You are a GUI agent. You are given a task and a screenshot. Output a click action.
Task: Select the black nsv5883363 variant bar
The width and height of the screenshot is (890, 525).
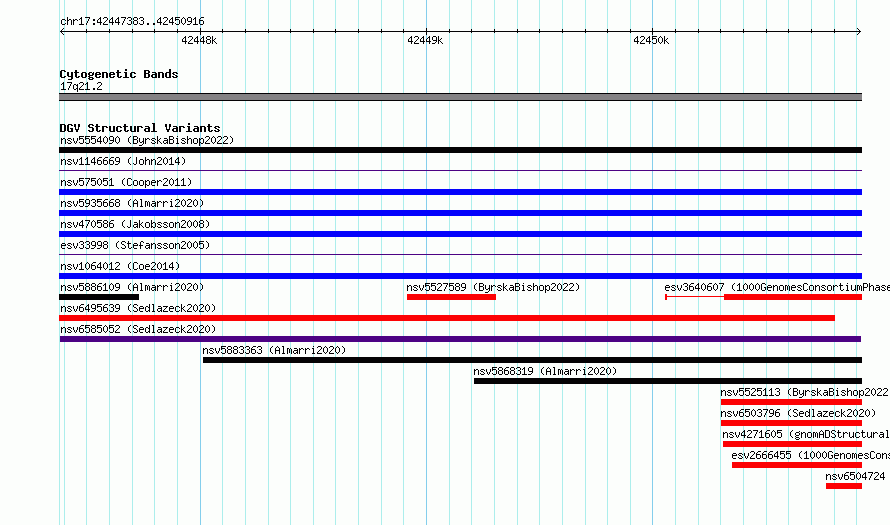coord(532,360)
